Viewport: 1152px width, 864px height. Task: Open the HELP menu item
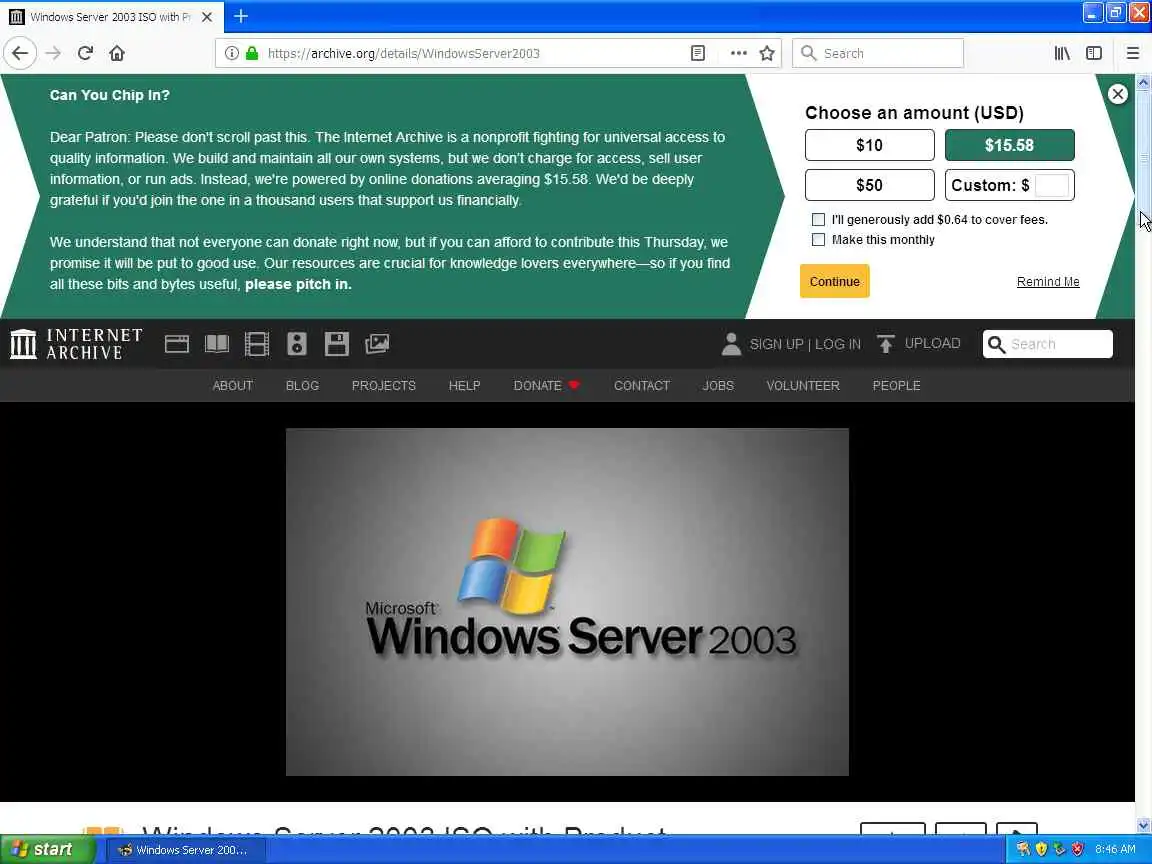click(464, 386)
